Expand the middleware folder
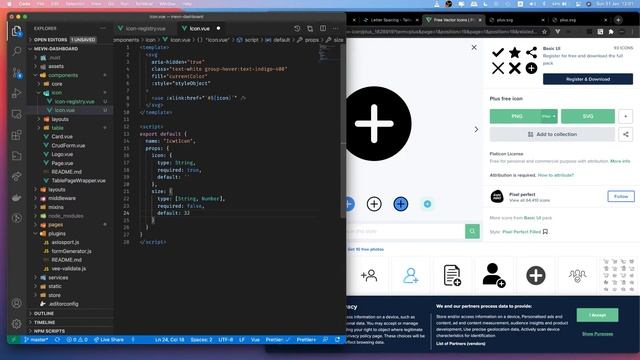640x360 pixels. pos(36,198)
